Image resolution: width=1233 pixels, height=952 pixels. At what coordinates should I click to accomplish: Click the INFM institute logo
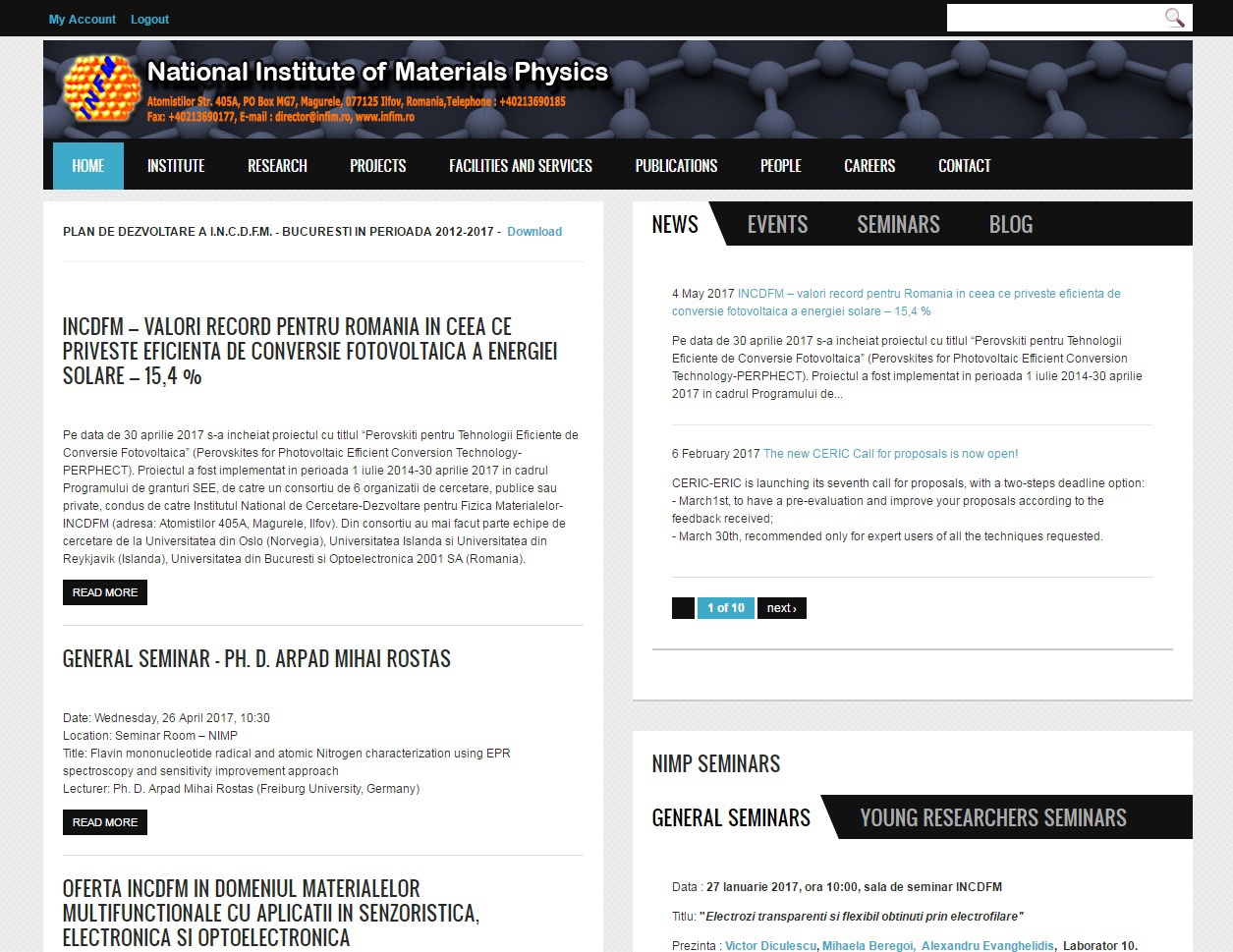102,88
